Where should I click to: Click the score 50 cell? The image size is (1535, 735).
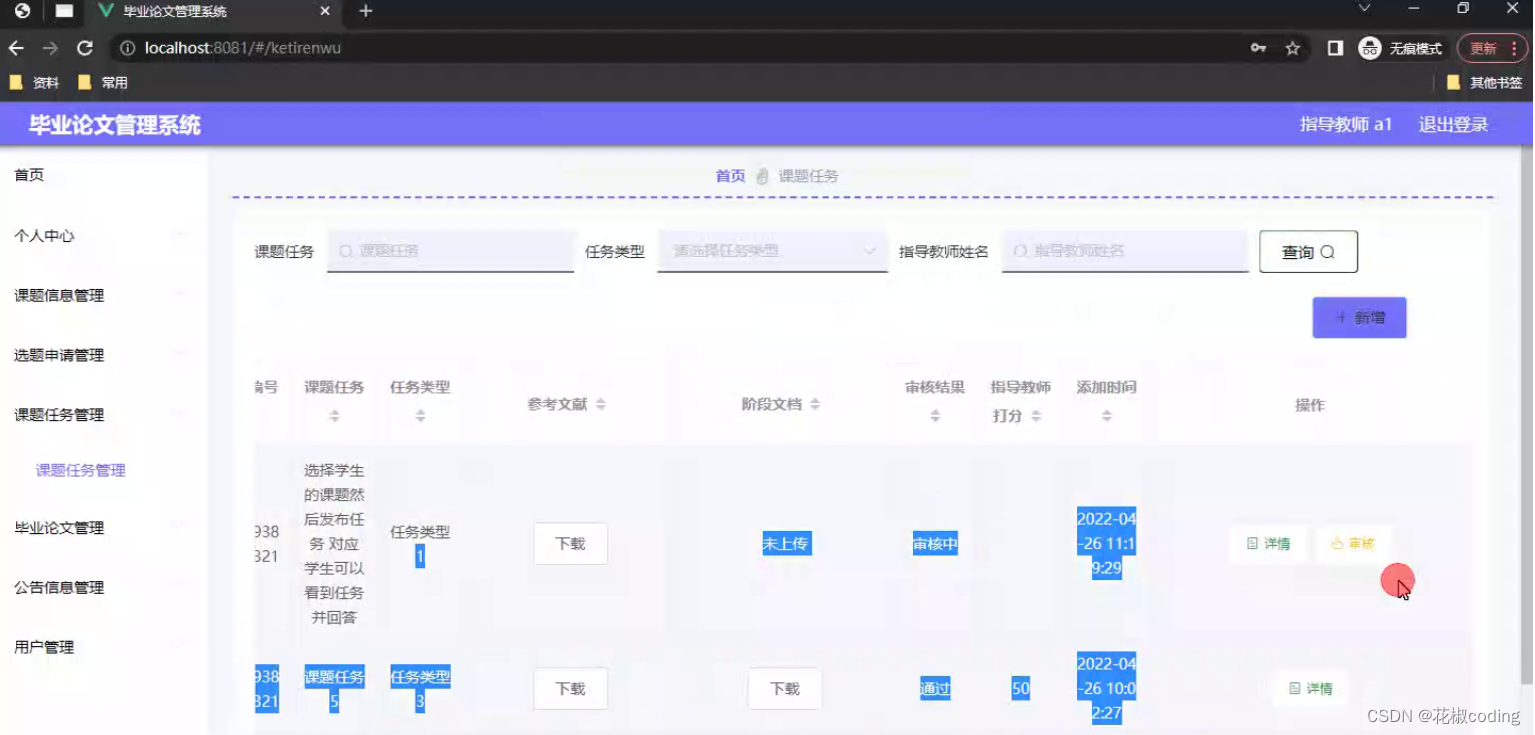coord(1020,689)
